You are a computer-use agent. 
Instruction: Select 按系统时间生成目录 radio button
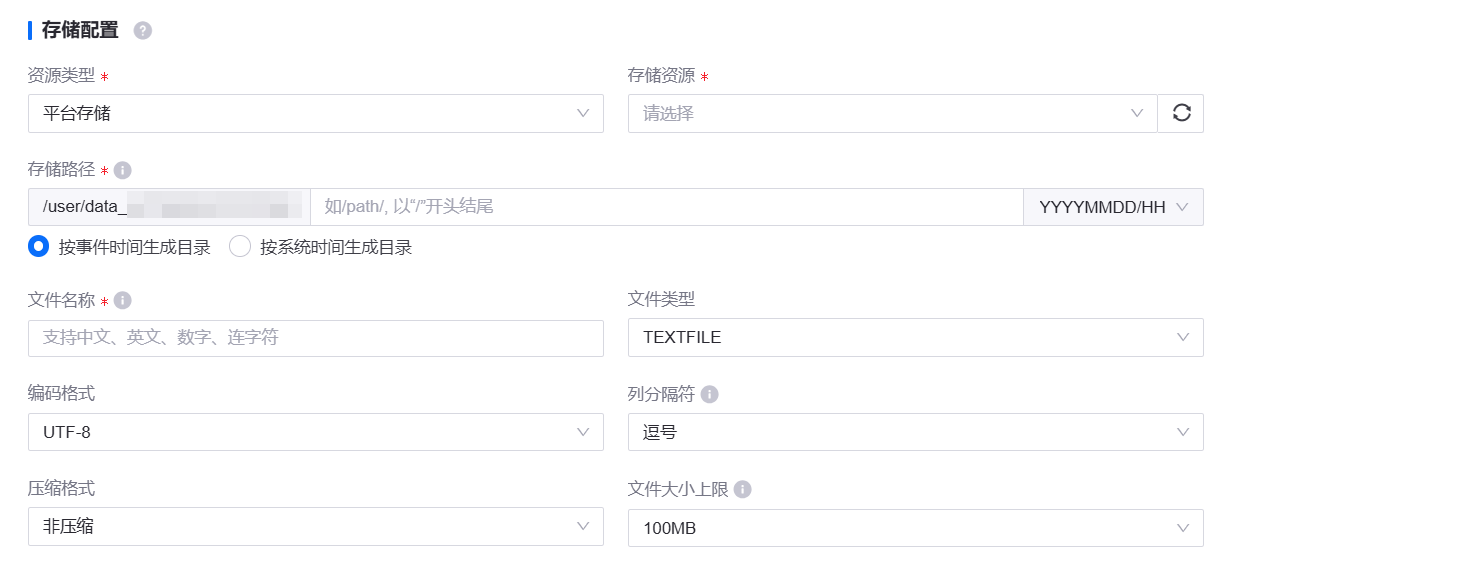[x=240, y=247]
